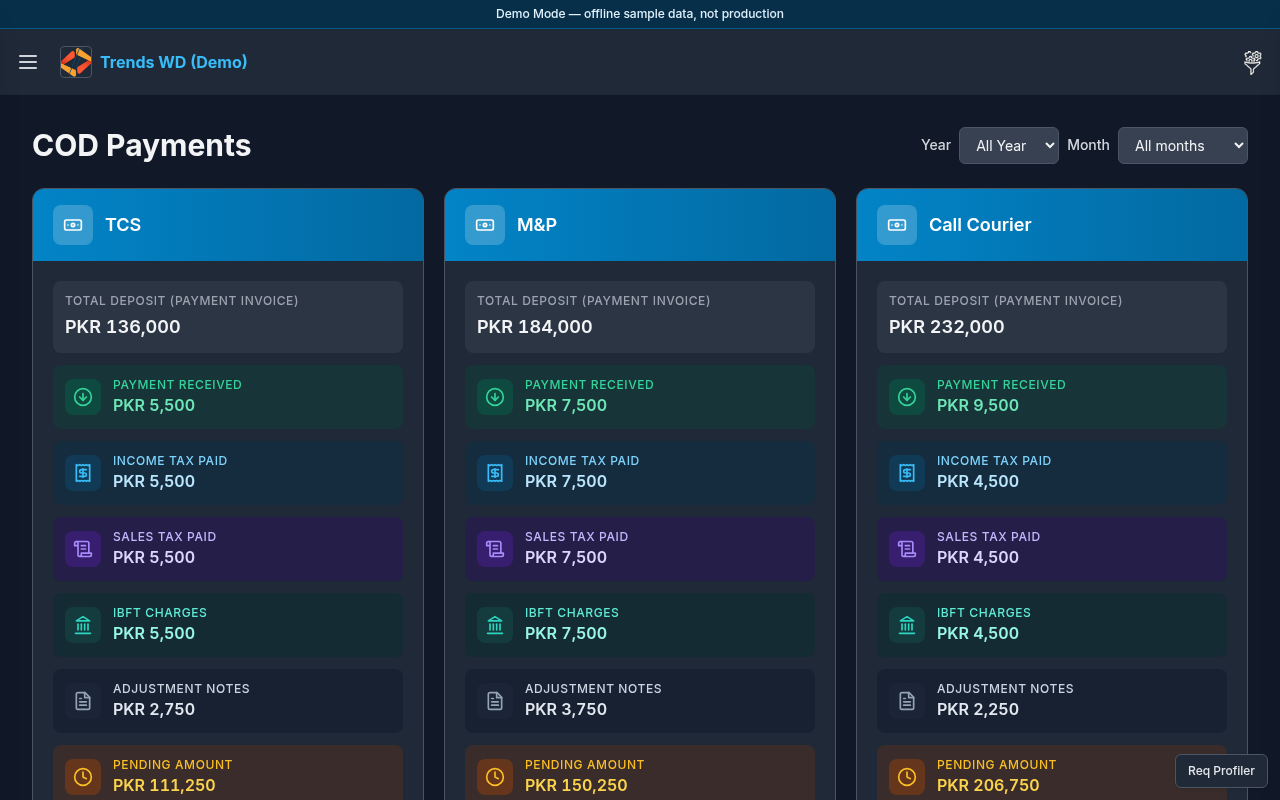Viewport: 1280px width, 800px height.
Task: Click M&P Adjustment Notes document icon
Action: 495,701
